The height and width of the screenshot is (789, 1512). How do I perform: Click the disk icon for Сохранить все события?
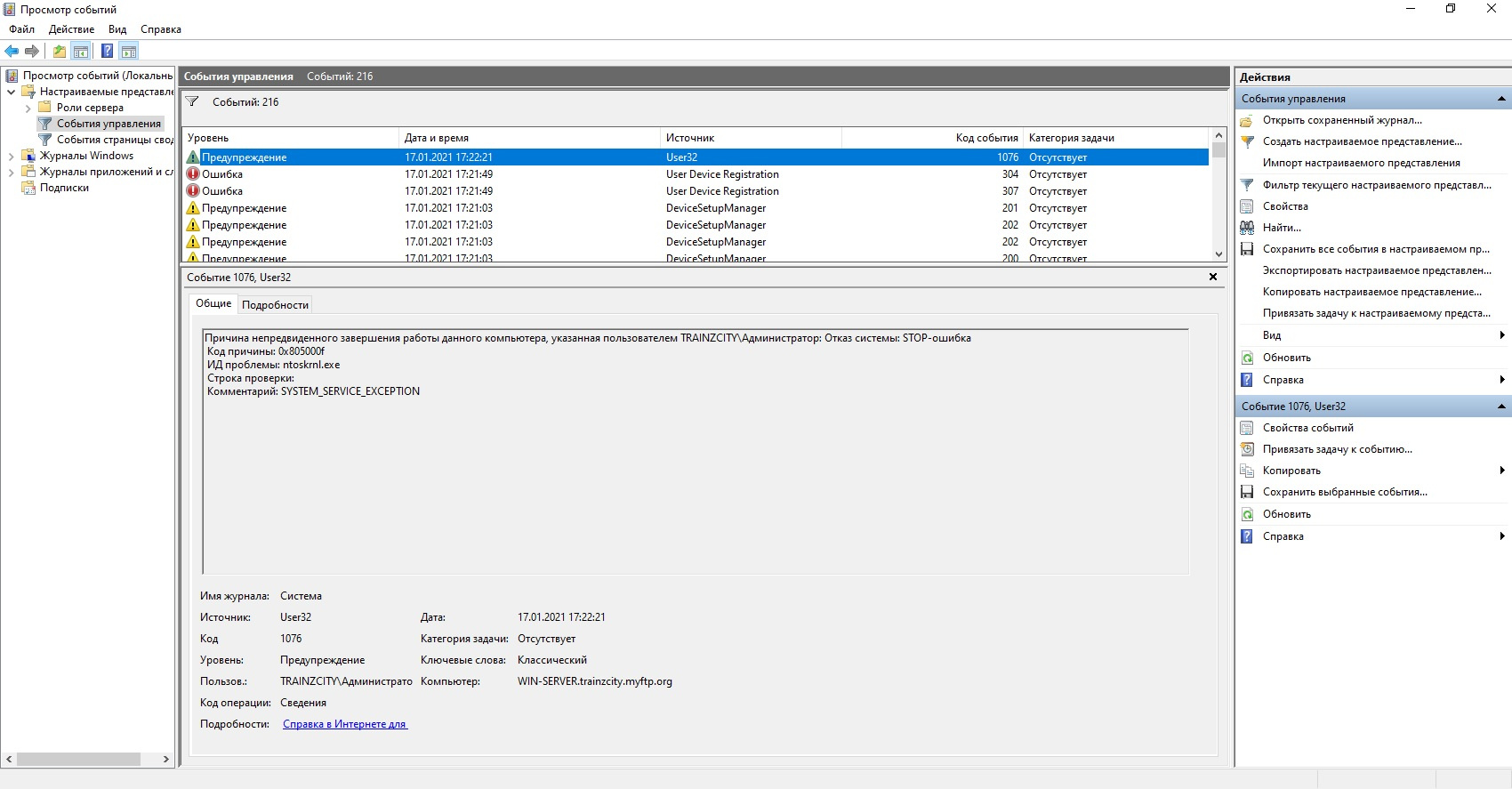[x=1247, y=249]
